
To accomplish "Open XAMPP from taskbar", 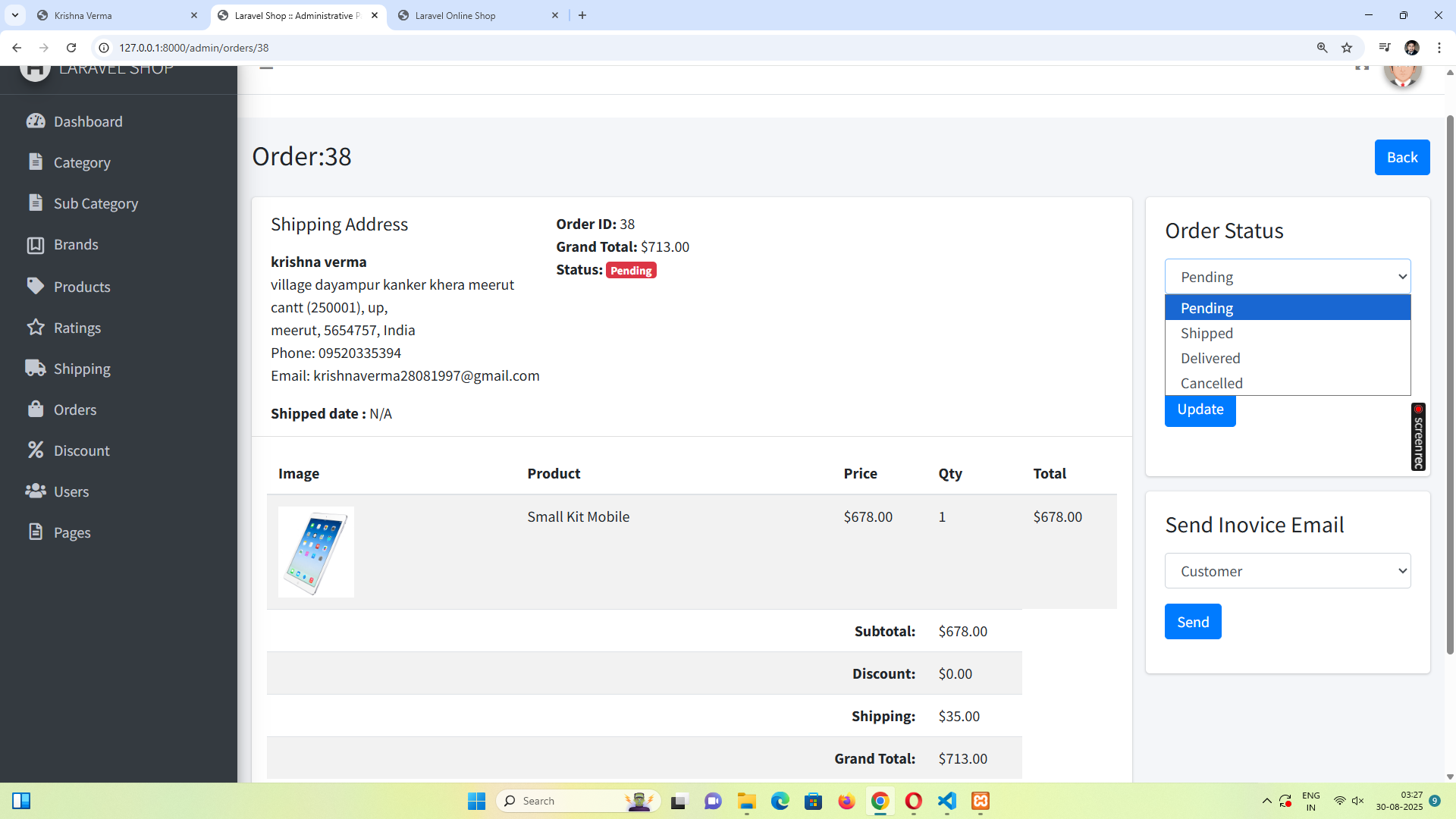I will [981, 801].
